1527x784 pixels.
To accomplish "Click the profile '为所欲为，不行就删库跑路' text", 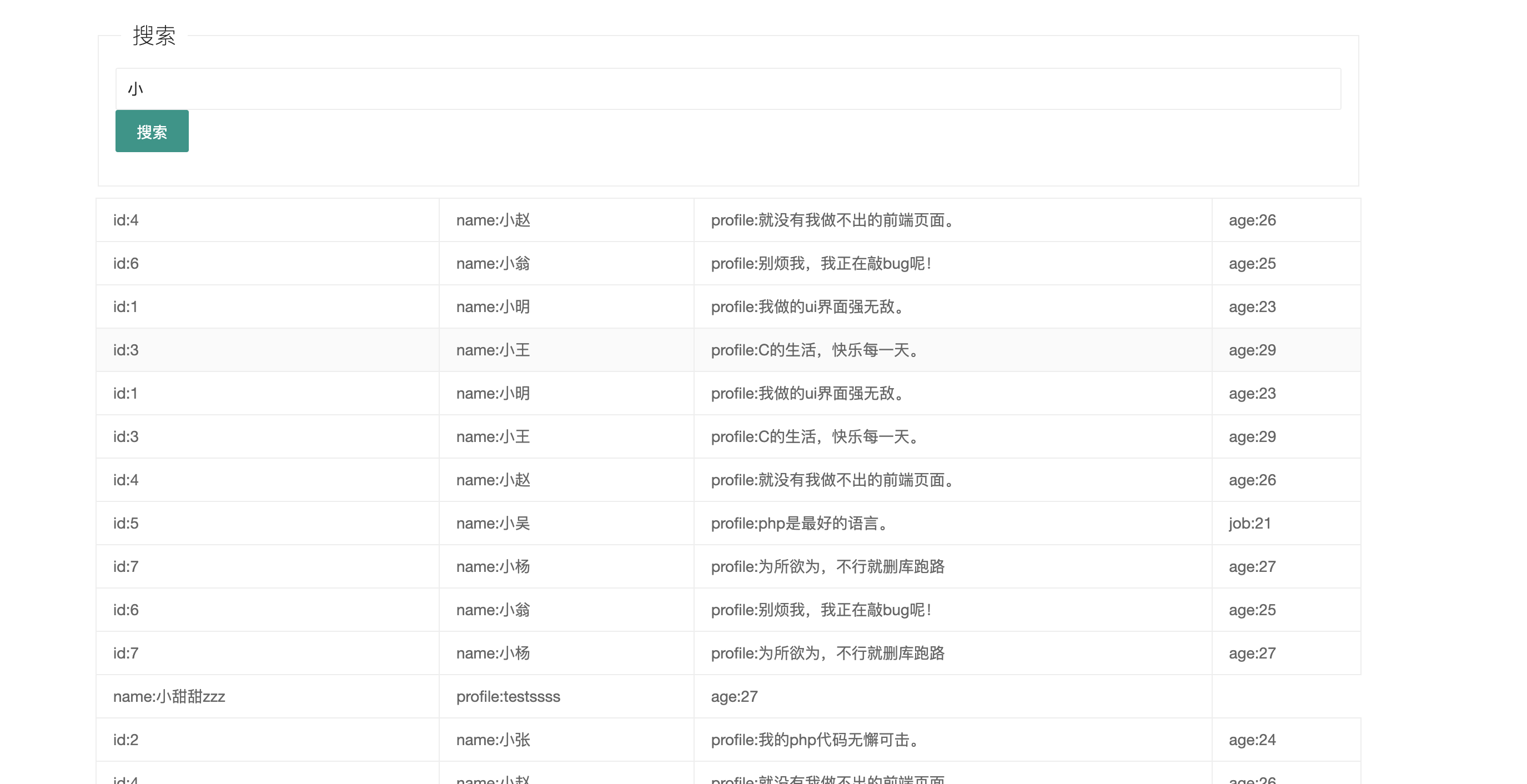I will (828, 566).
